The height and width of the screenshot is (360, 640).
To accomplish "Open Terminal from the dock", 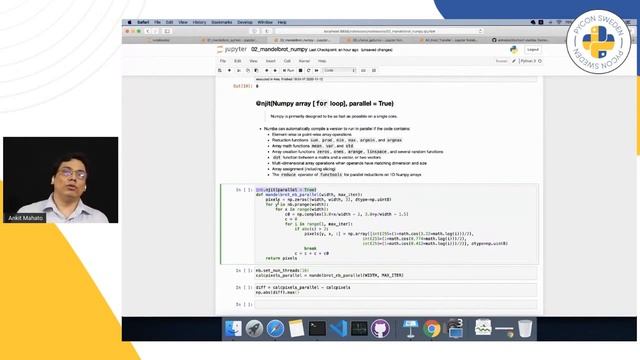I will (x=317, y=329).
